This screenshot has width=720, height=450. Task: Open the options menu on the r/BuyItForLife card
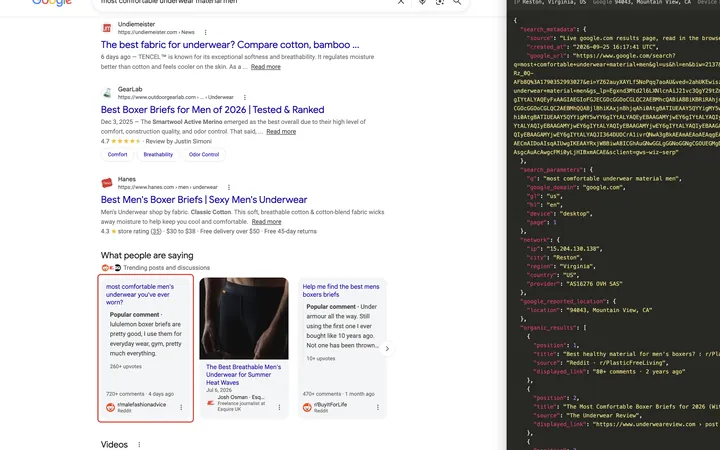[x=378, y=407]
